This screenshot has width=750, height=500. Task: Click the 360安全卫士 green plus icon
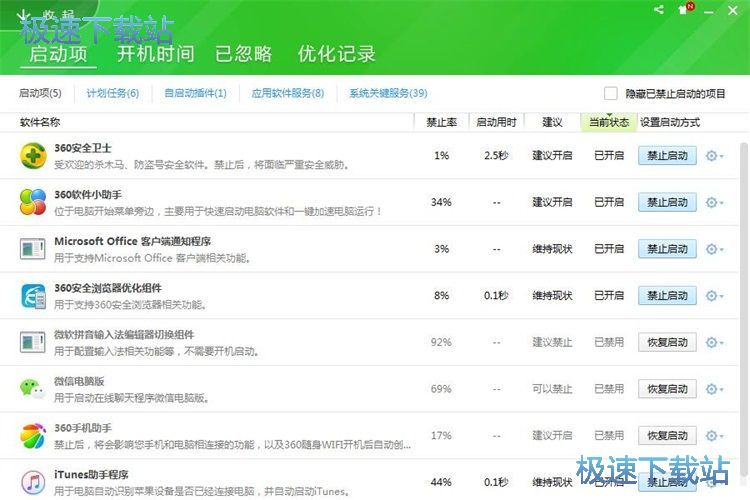click(x=33, y=156)
